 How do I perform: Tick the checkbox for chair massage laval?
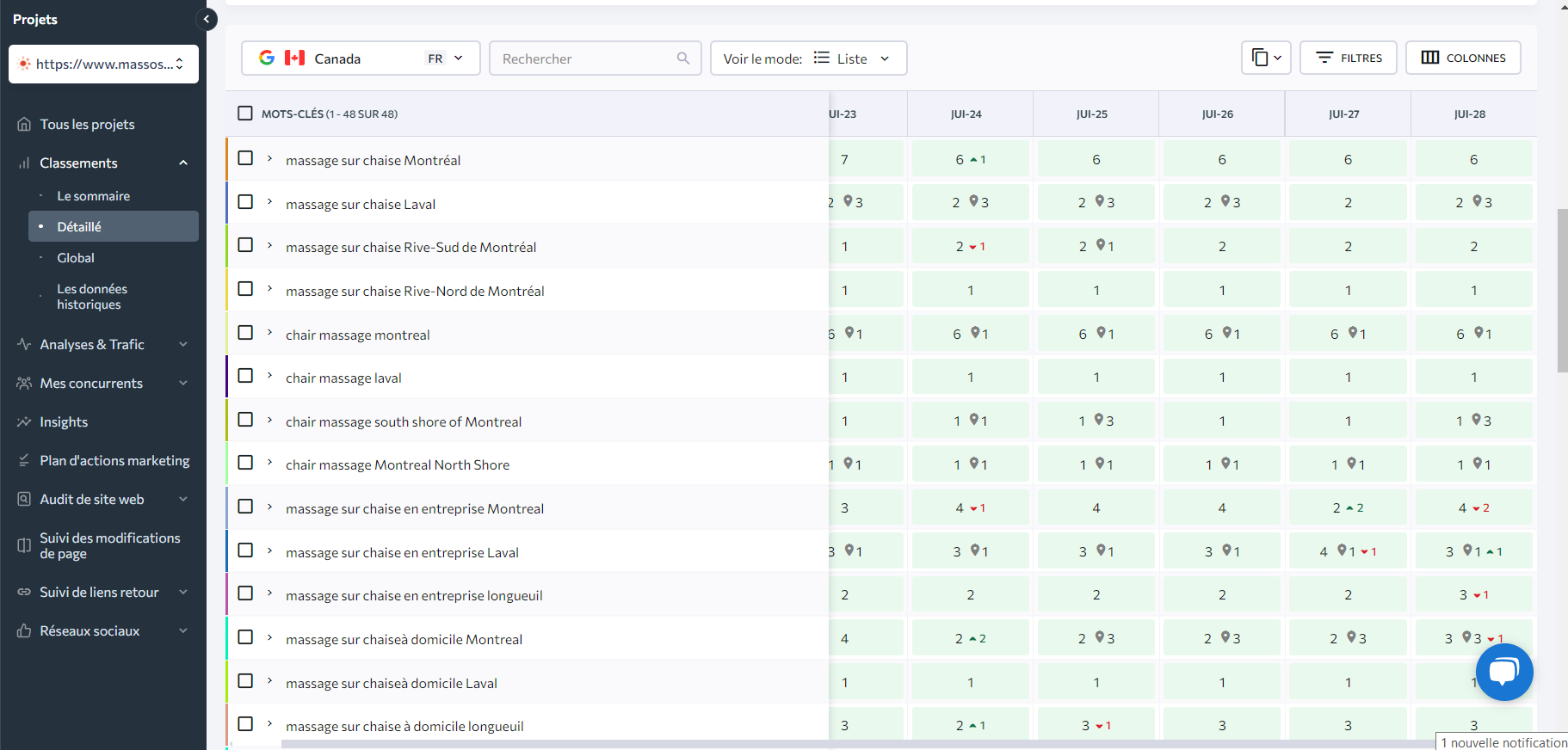245,376
